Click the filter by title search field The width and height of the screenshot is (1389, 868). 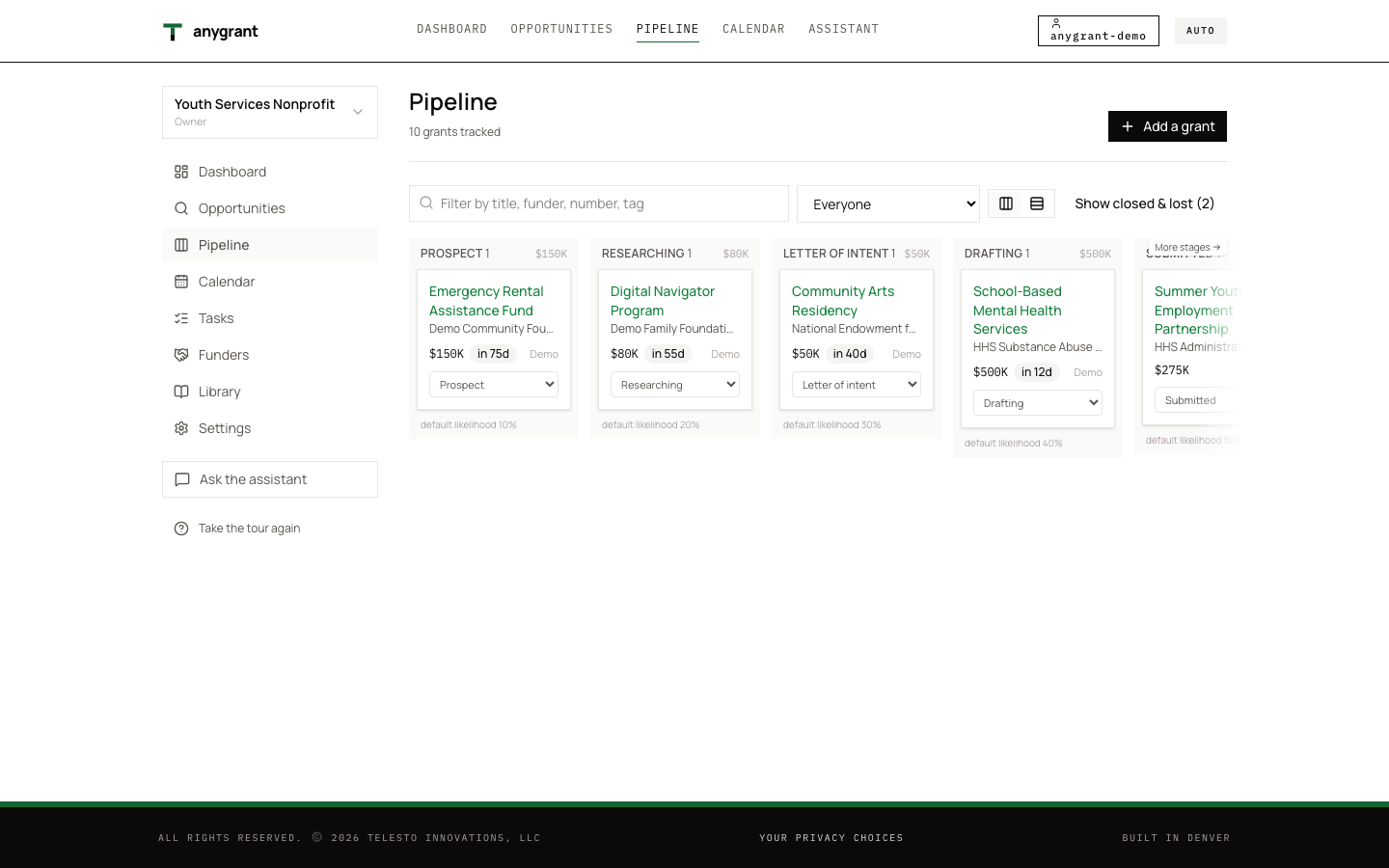coord(599,203)
